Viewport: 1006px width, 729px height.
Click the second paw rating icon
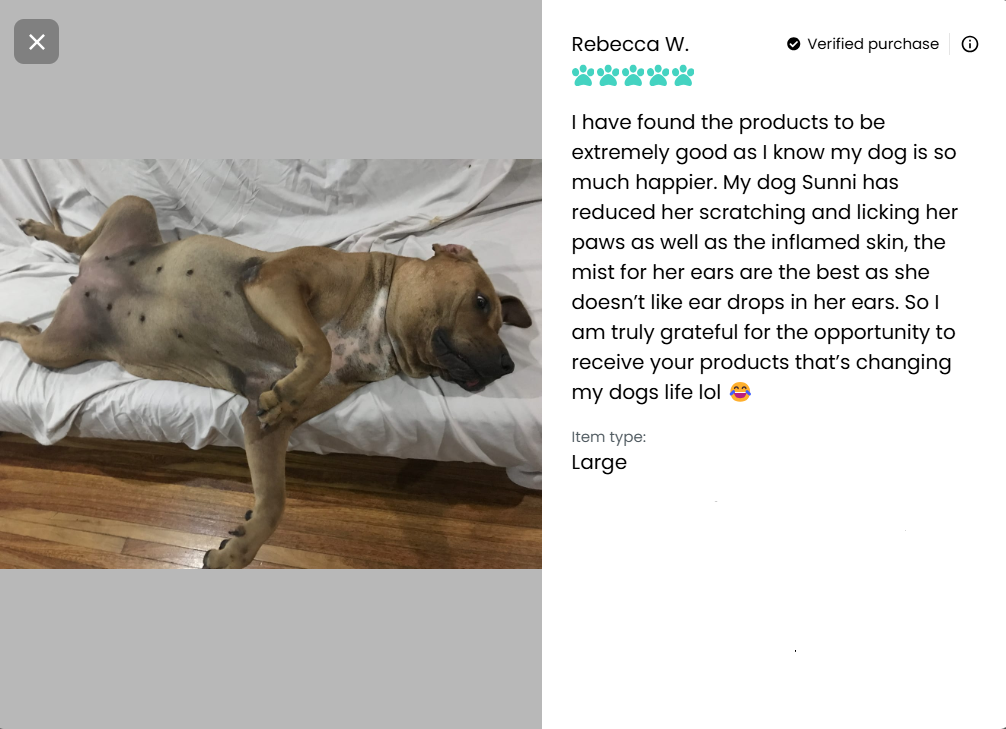608,76
